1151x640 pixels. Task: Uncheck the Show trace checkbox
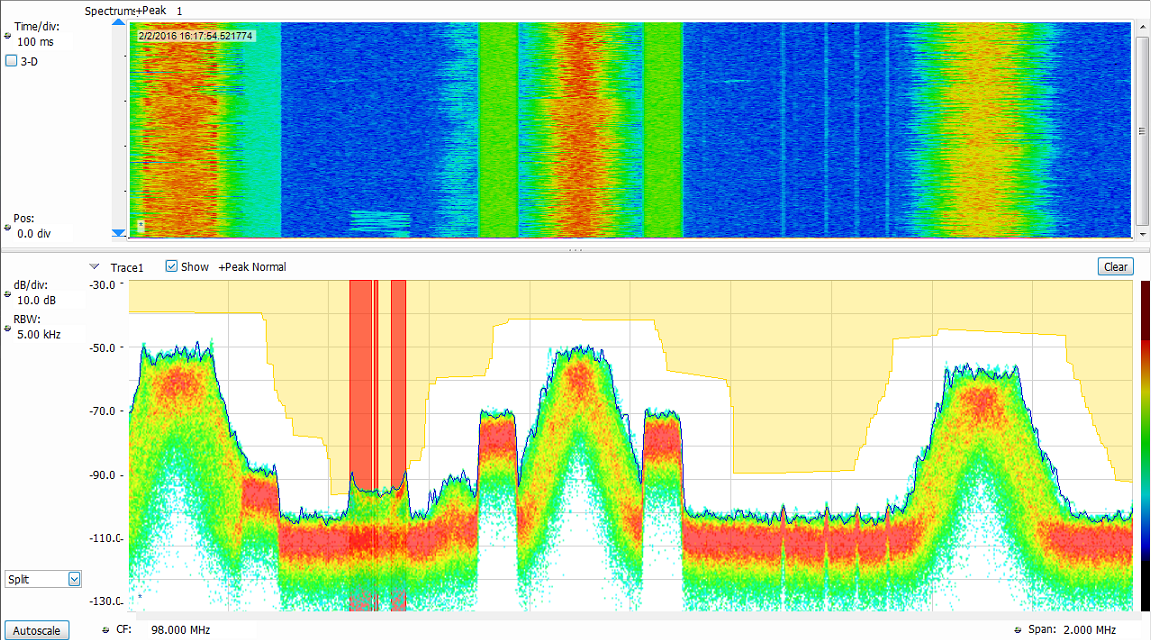pos(171,267)
